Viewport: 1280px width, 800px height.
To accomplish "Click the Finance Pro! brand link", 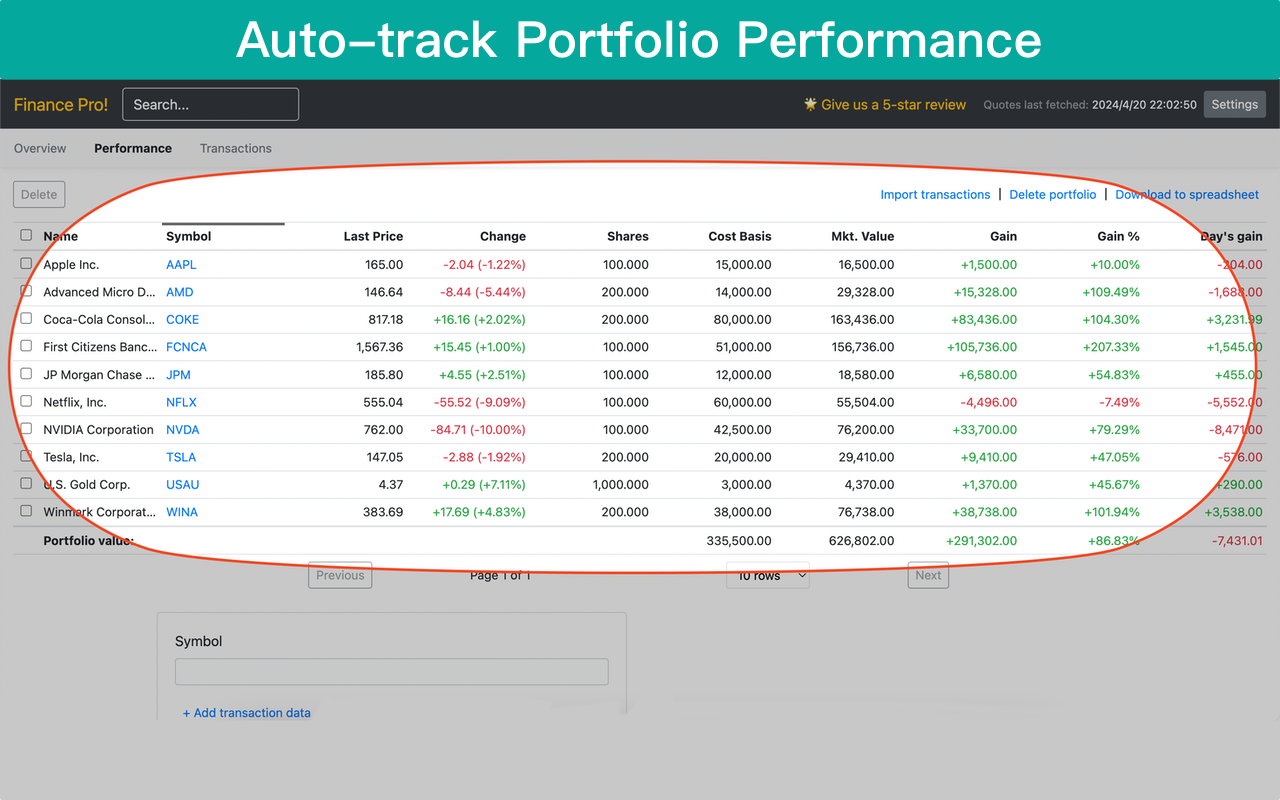I will 61,104.
